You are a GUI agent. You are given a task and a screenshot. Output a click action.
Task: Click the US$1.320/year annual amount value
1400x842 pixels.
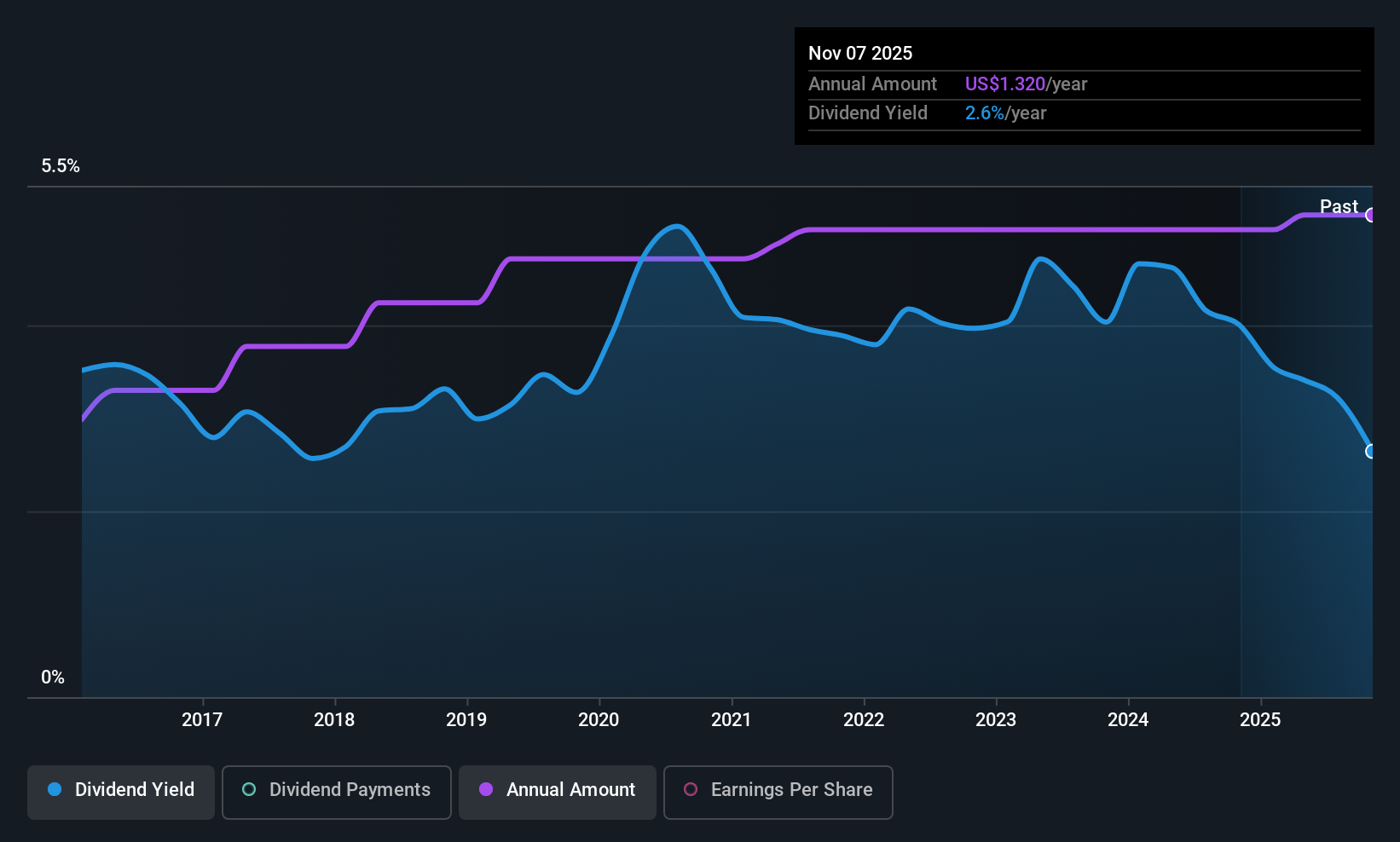coord(1027,84)
